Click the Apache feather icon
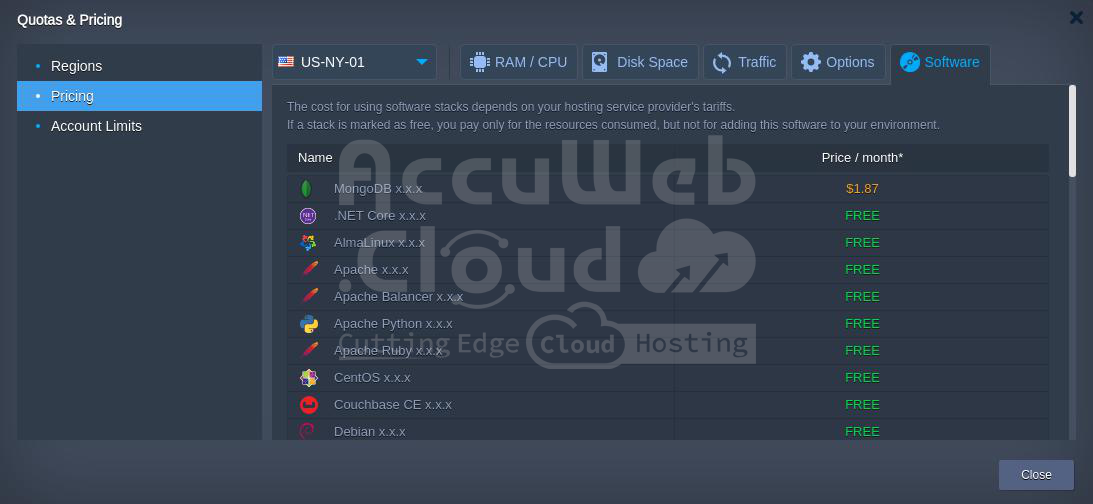Image resolution: width=1093 pixels, height=504 pixels. point(309,270)
